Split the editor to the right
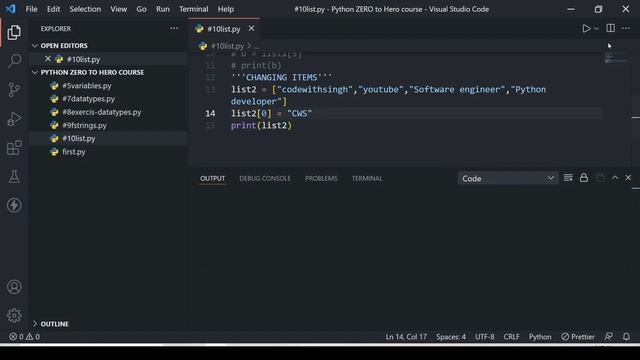Viewport: 640px width, 360px height. [x=611, y=28]
